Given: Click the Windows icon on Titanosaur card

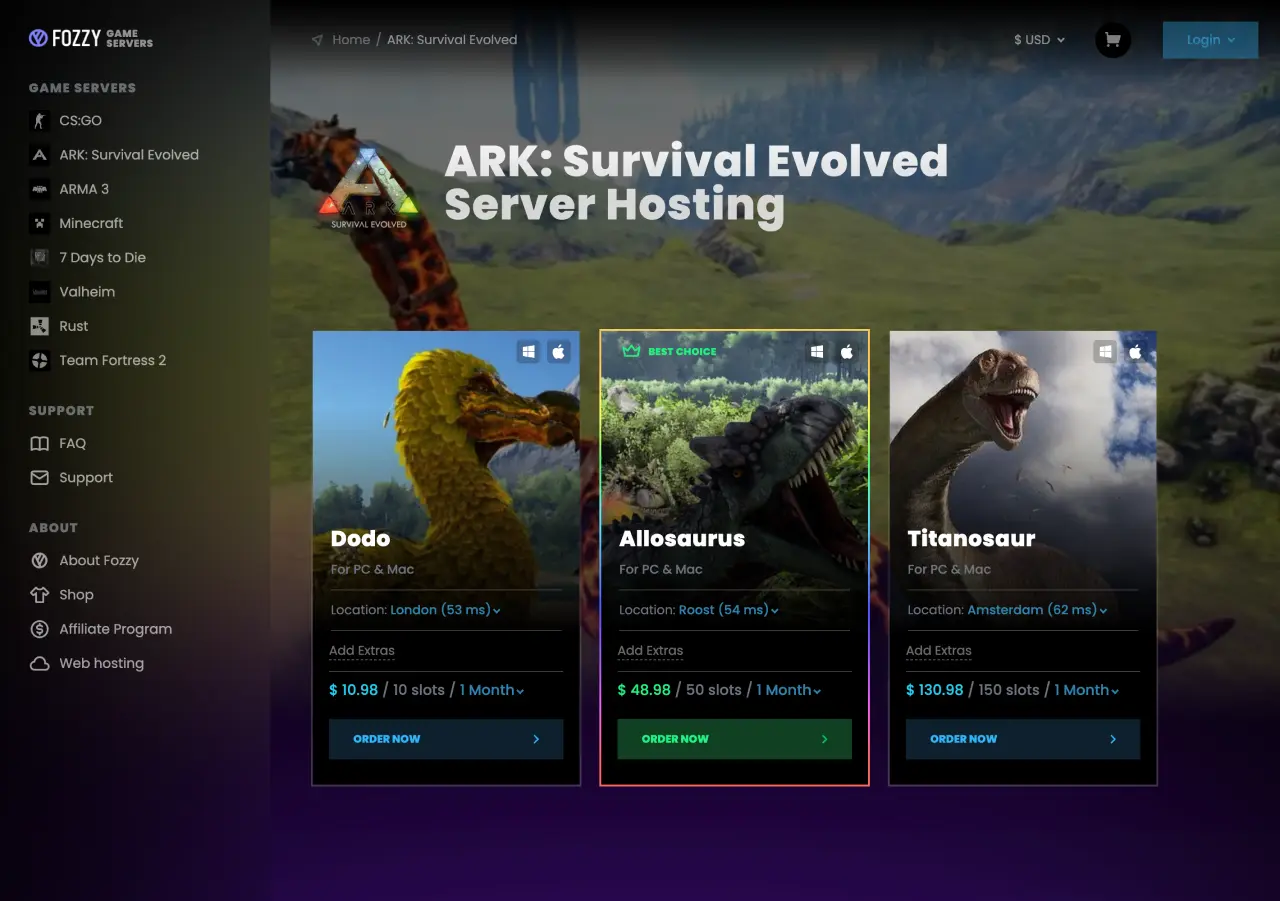Looking at the screenshot, I should [x=1105, y=351].
